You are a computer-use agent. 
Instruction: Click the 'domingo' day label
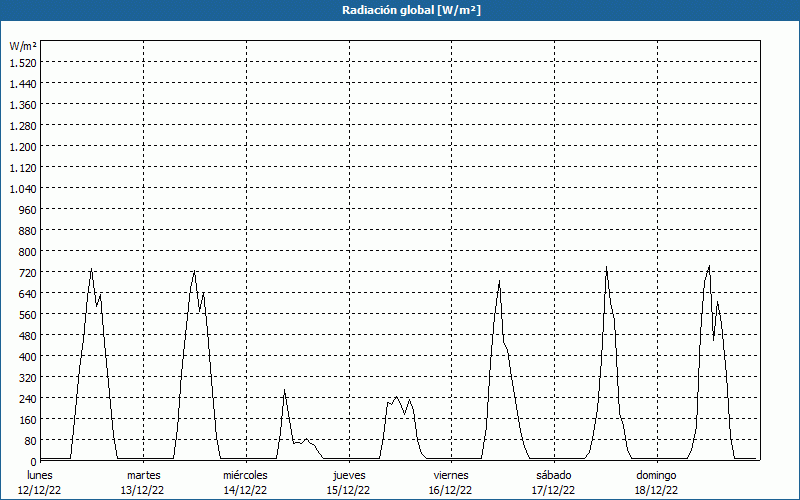(657, 475)
